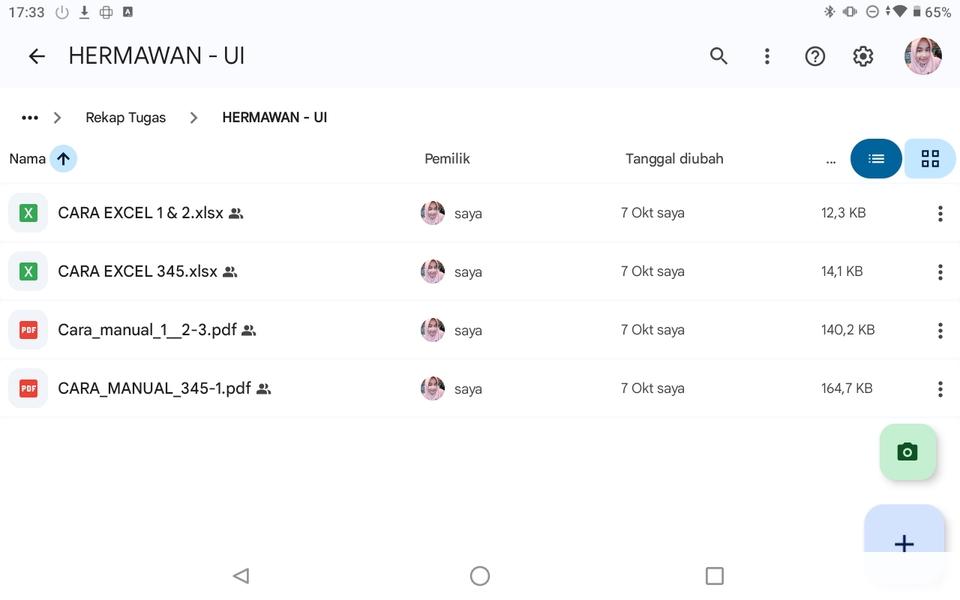
Task: Switch to grid view layout
Action: click(930, 159)
